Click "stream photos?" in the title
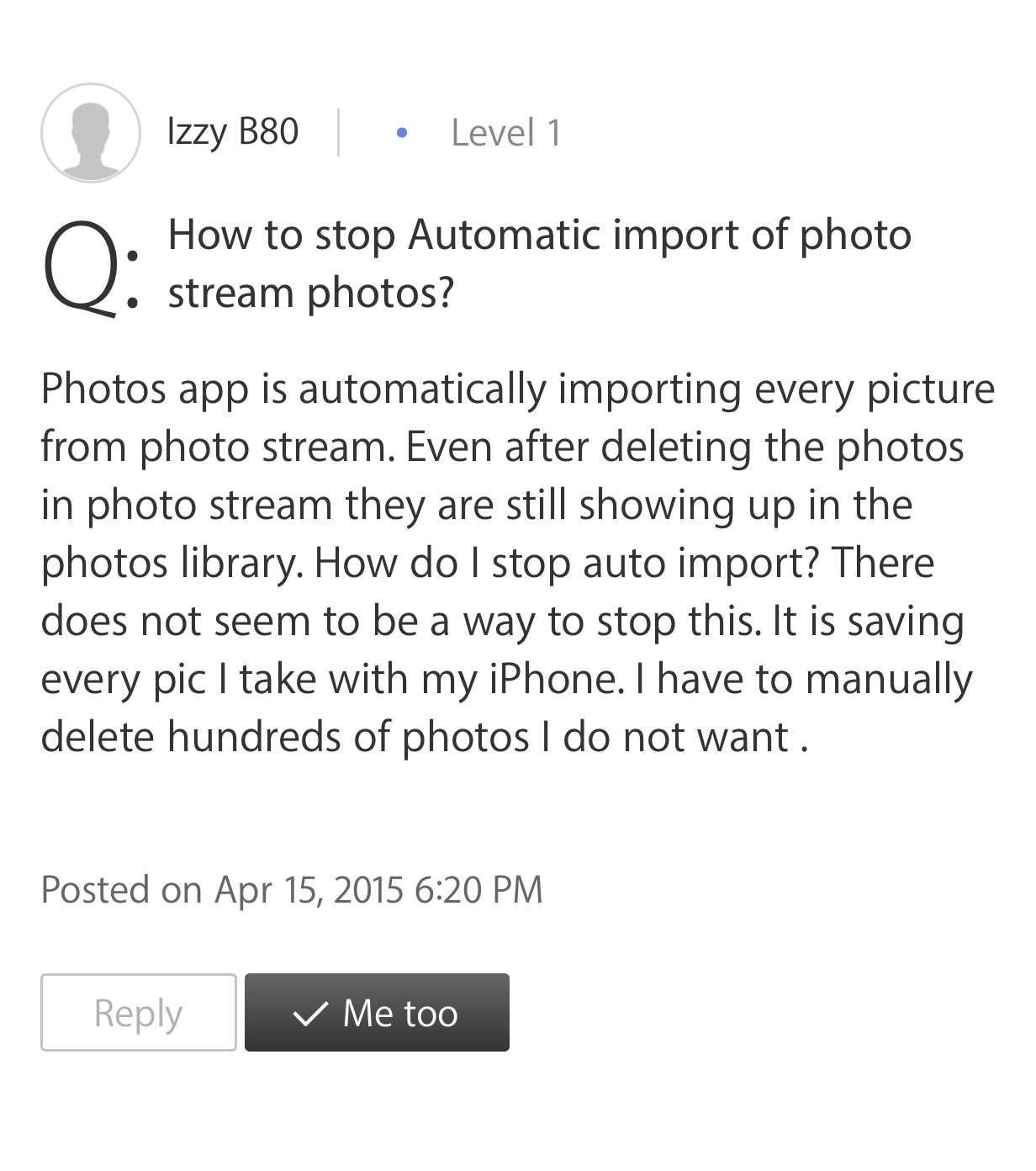1036x1171 pixels. pos(311,293)
